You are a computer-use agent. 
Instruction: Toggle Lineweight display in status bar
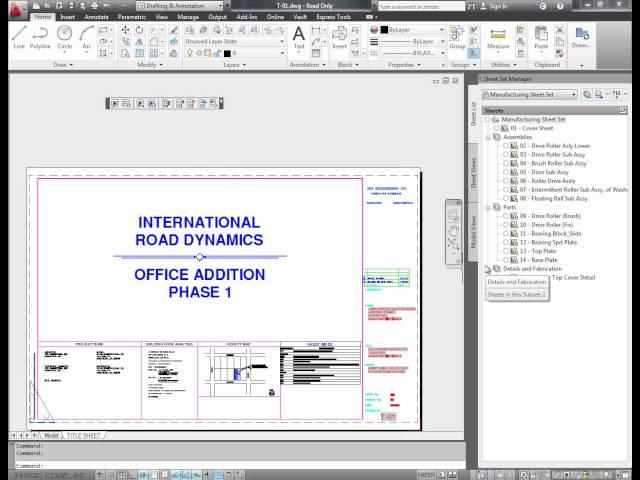[207, 475]
